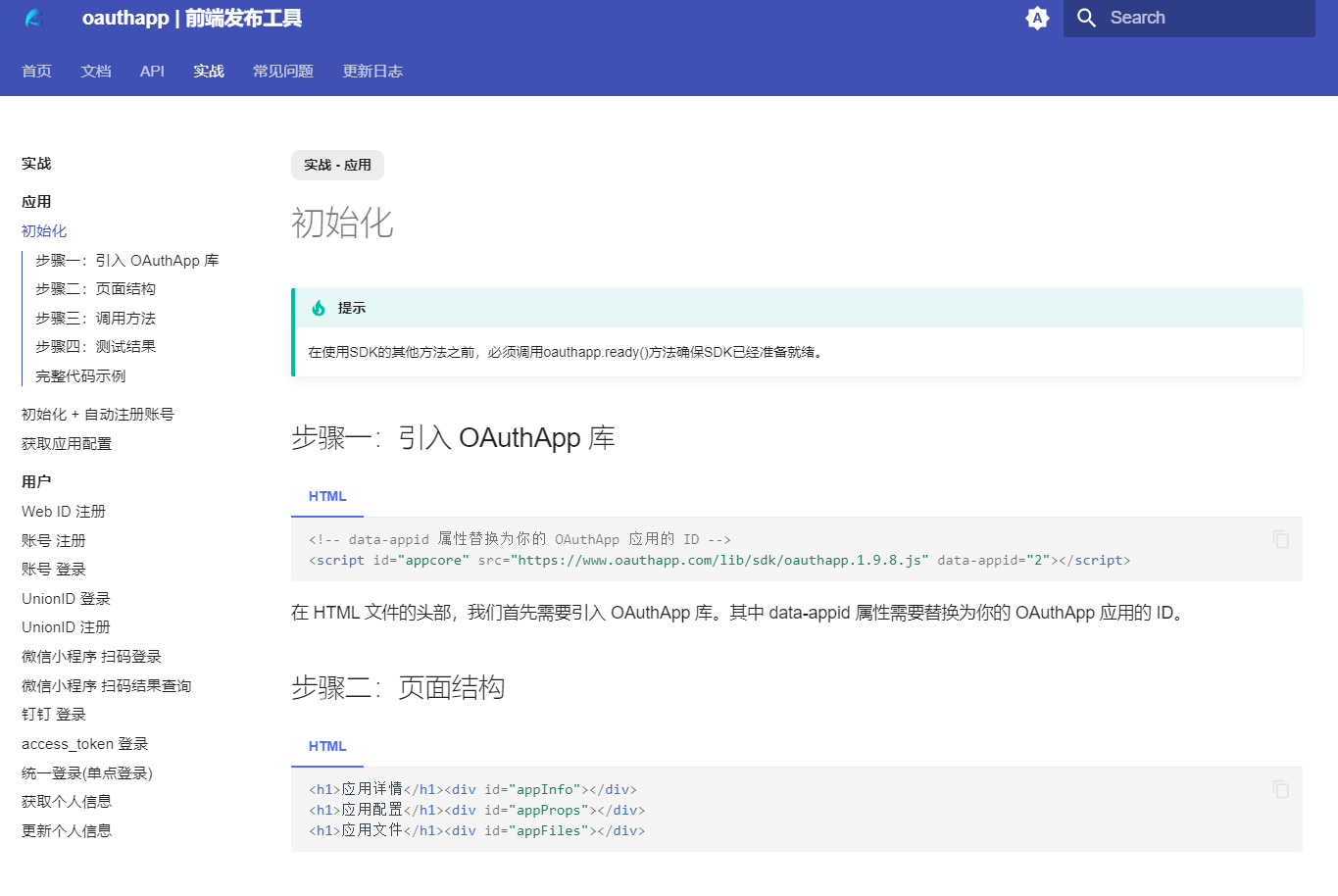Copy the page structure HTML code block

point(1280,789)
